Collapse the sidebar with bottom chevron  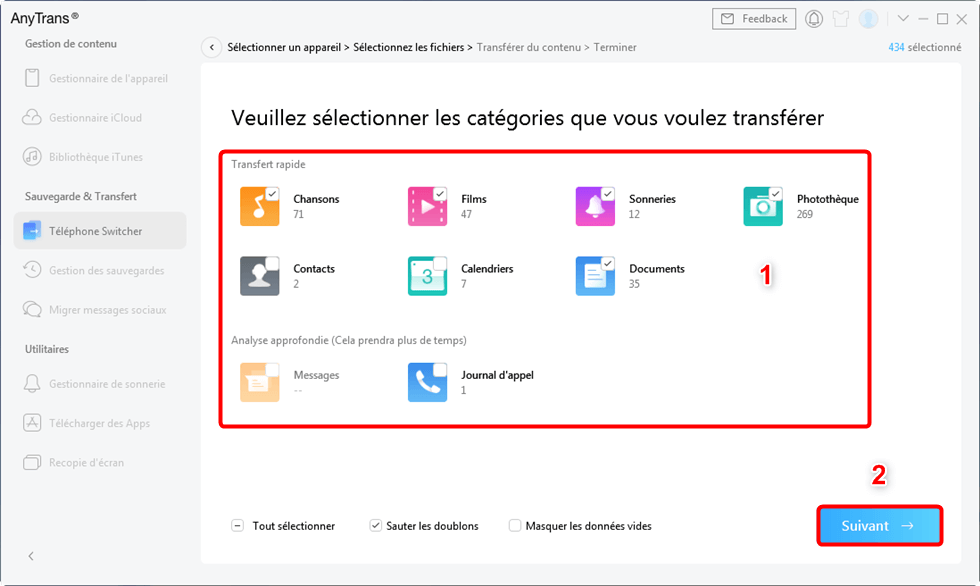[x=30, y=555]
